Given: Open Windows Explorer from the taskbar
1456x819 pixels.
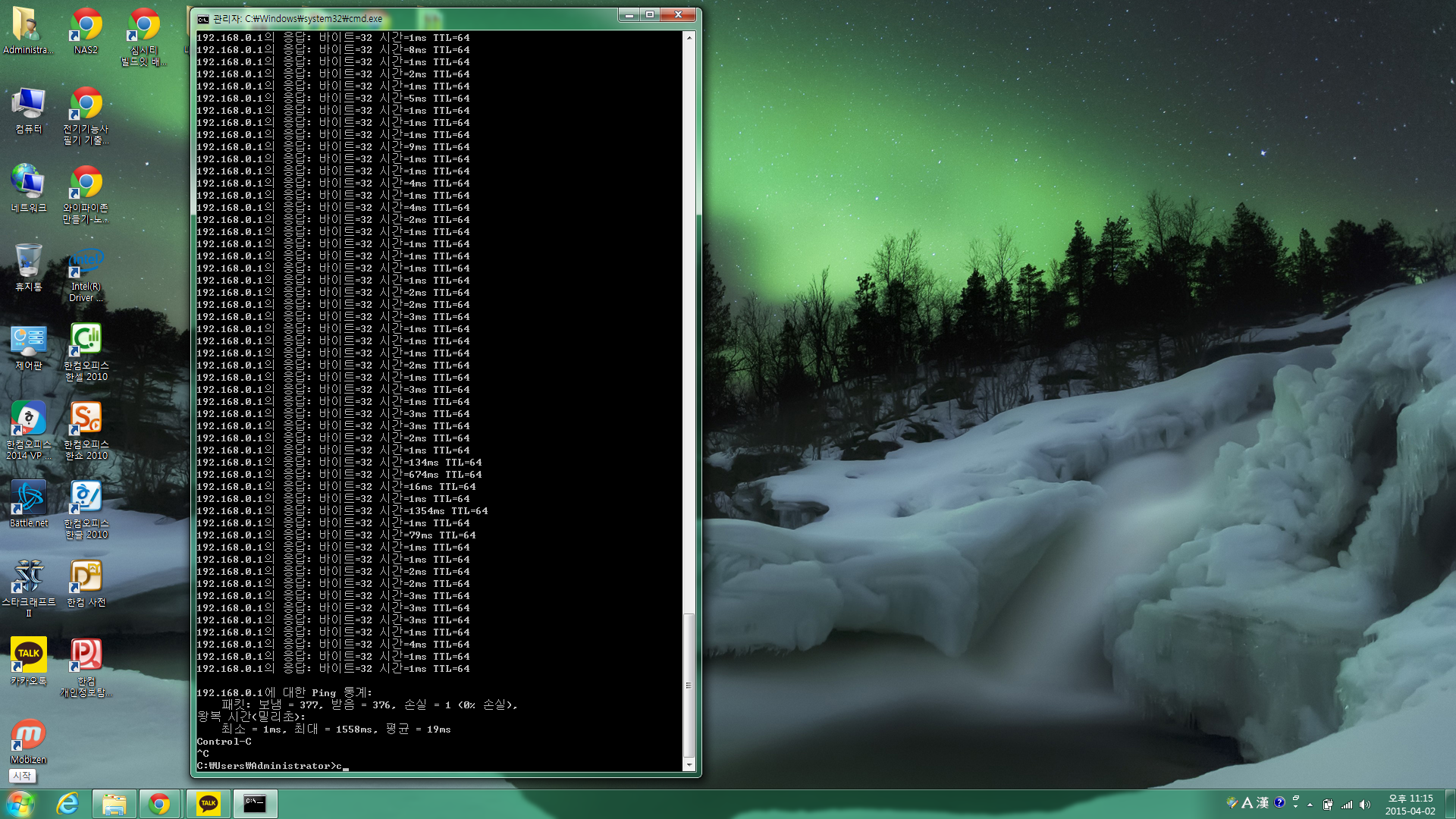Looking at the screenshot, I should [114, 804].
